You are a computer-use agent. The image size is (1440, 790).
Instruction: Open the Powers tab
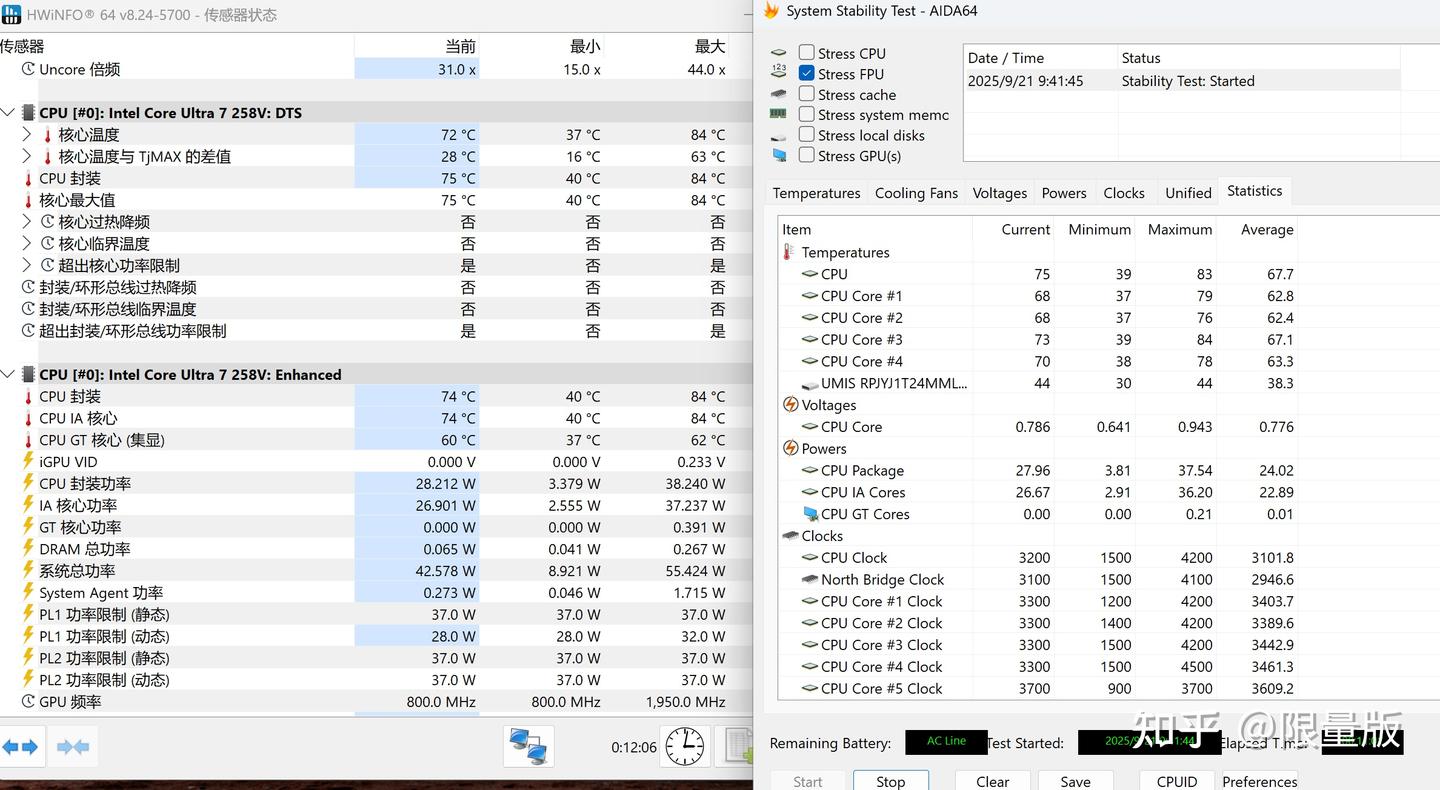pyautogui.click(x=1064, y=193)
